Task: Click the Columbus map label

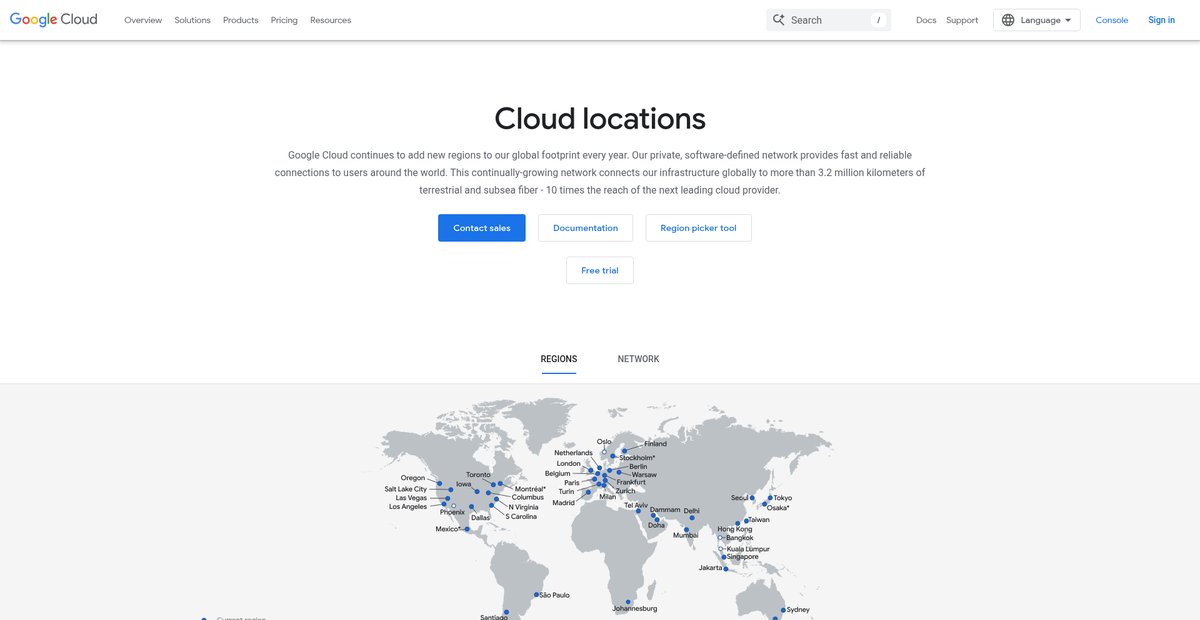Action: click(x=528, y=497)
